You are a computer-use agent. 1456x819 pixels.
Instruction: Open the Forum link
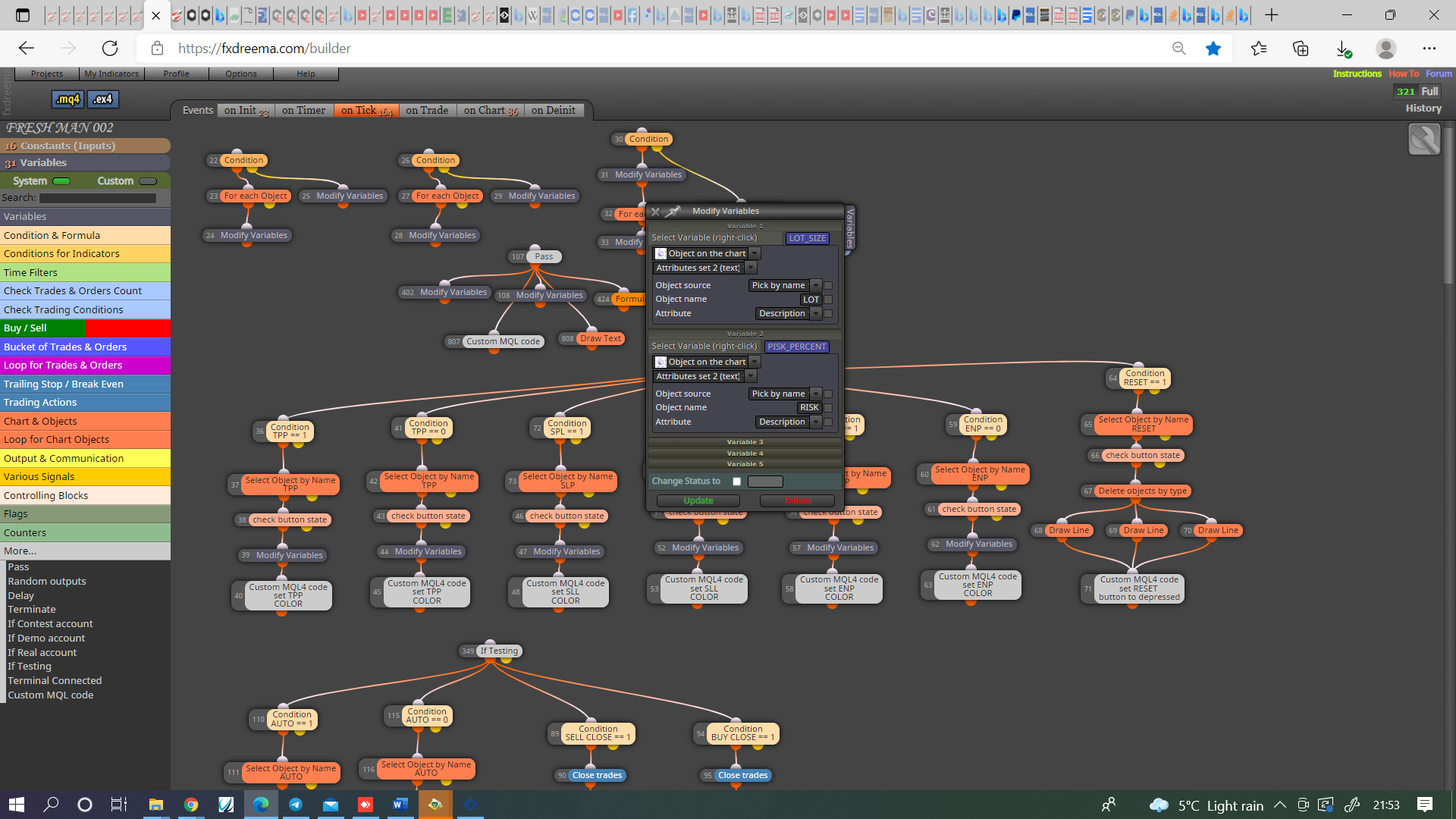click(1439, 74)
